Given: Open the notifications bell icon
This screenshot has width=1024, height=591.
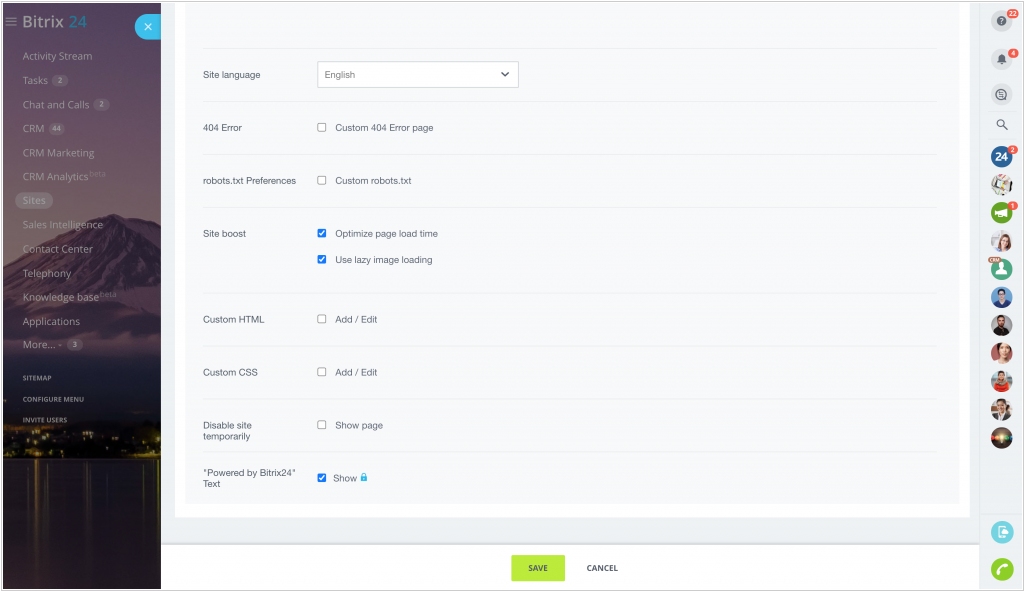Looking at the screenshot, I should [x=1001, y=60].
